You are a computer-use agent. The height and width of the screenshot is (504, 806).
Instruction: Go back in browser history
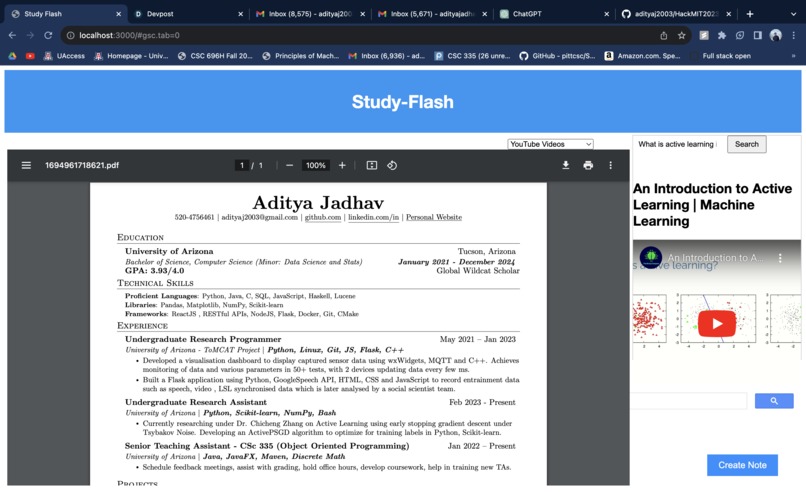pos(12,35)
